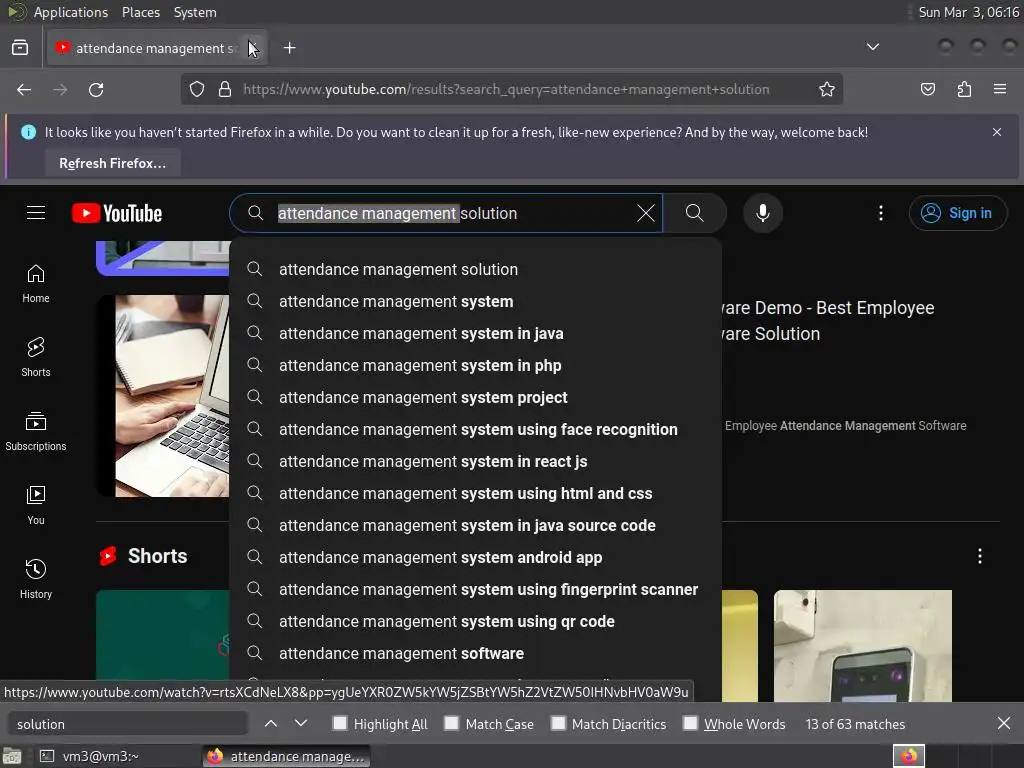Viewport: 1024px width, 768px height.
Task: Dismiss the Firefox refresh notification bar
Action: (997, 132)
